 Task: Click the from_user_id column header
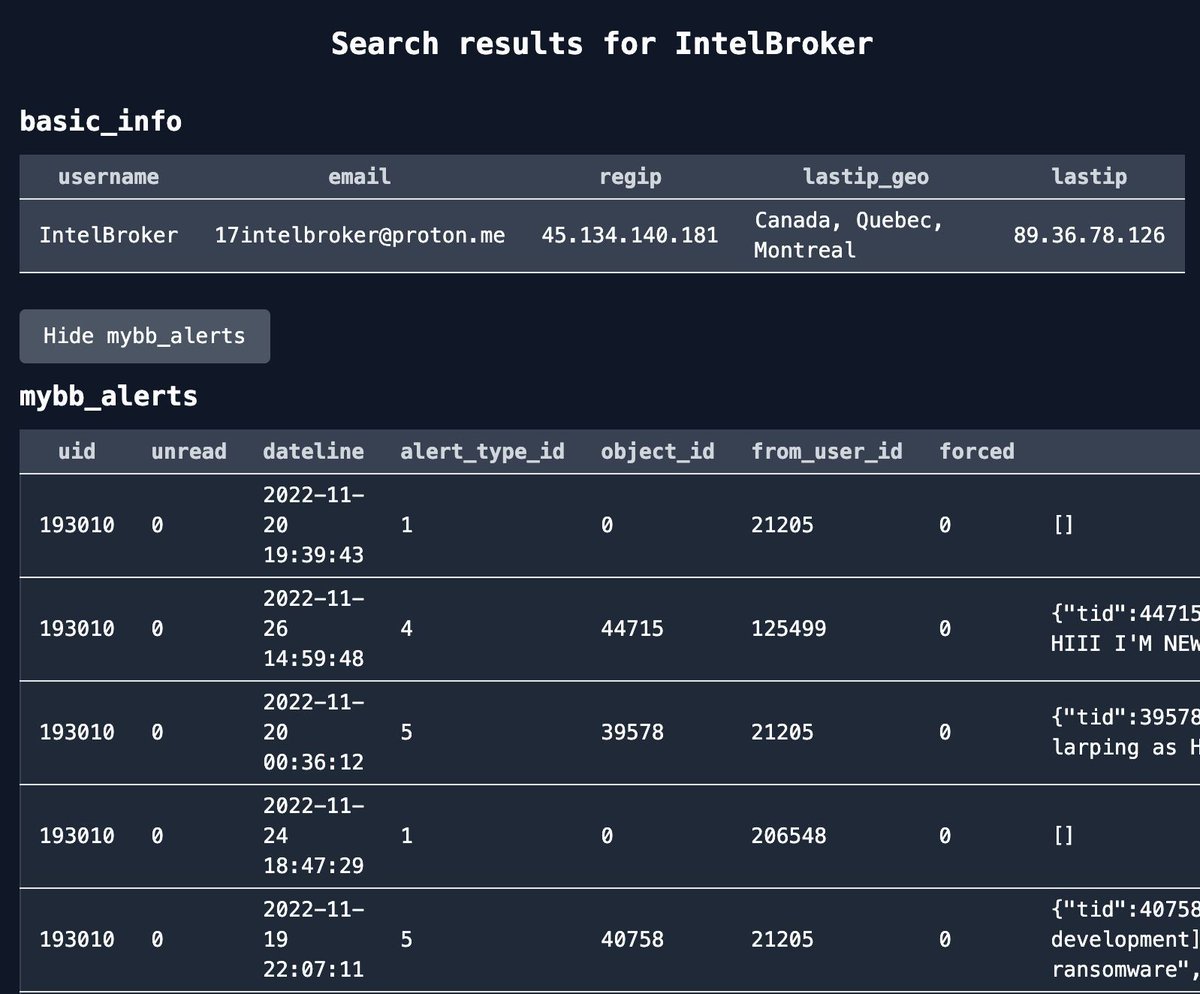tap(827, 451)
